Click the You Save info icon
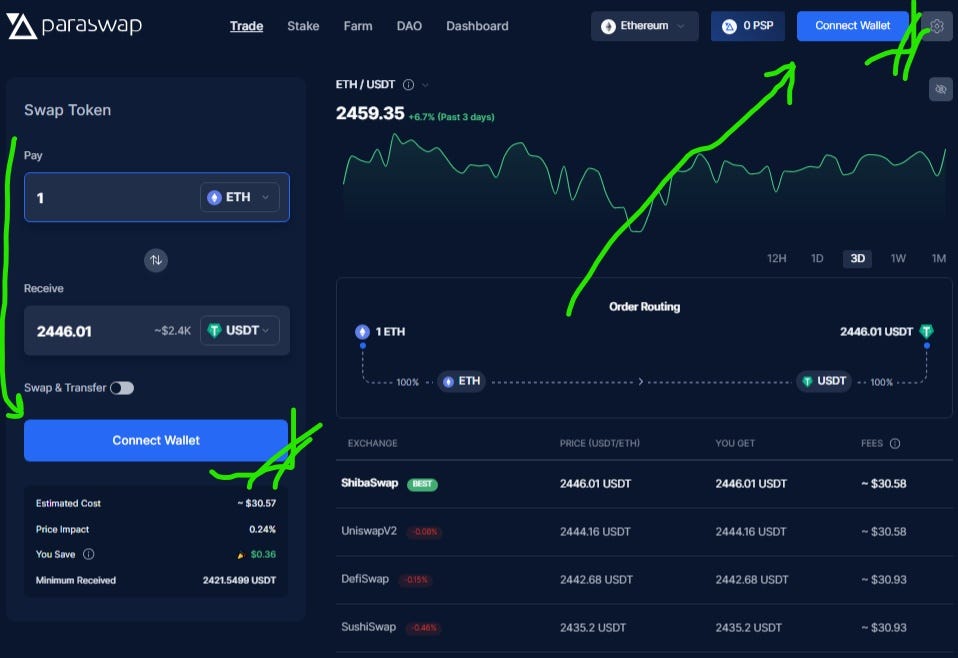This screenshot has width=958, height=658. tap(89, 554)
